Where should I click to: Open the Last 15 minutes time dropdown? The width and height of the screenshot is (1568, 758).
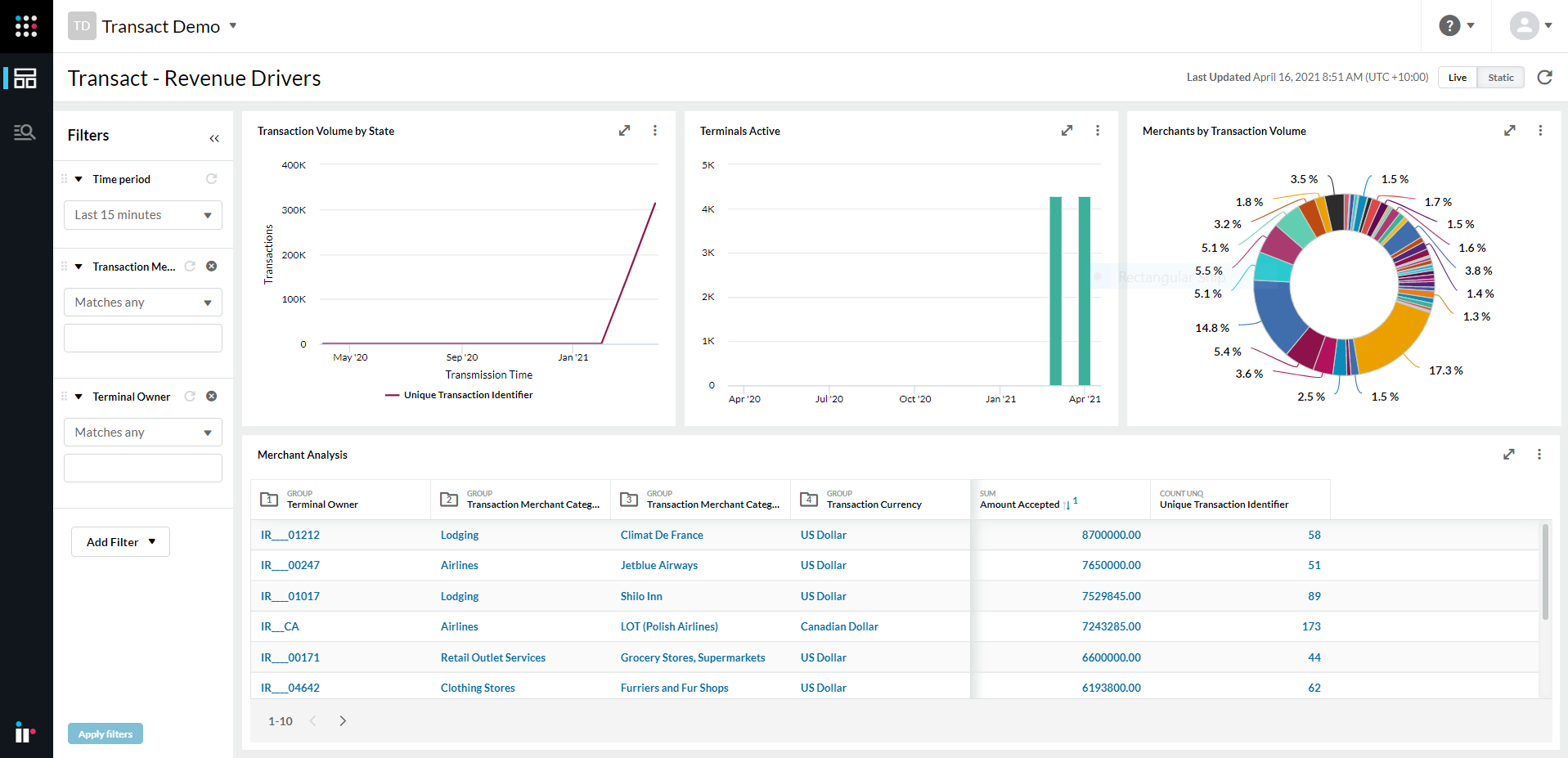[x=142, y=214]
